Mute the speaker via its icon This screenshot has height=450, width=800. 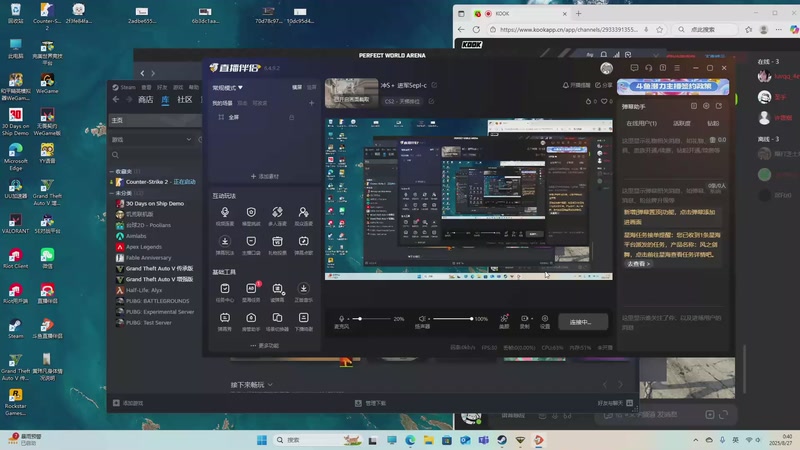coord(422,318)
